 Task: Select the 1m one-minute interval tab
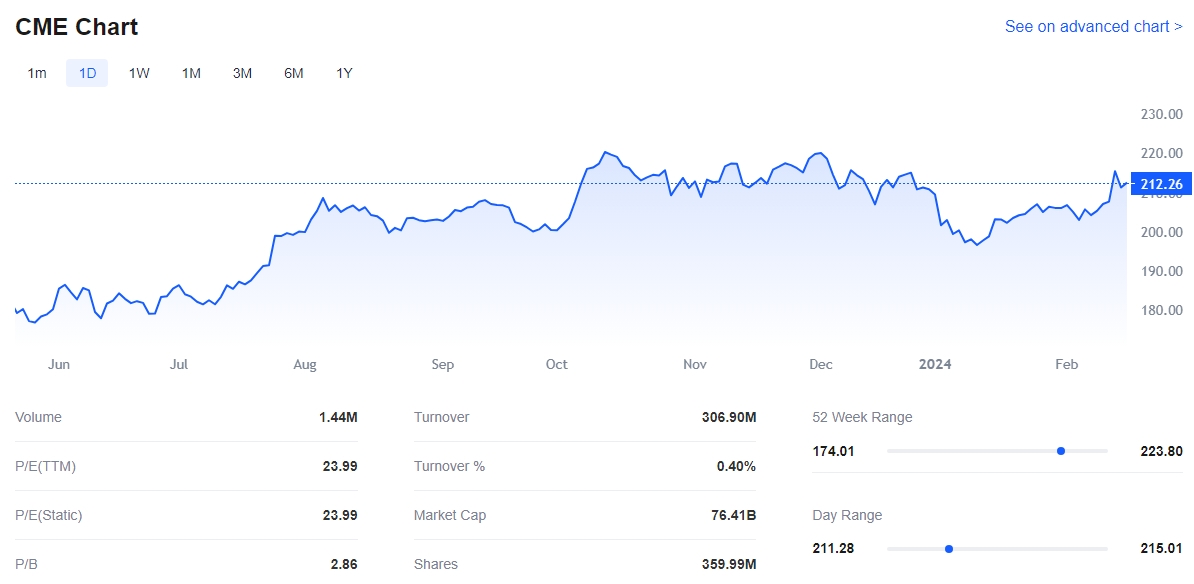click(37, 73)
